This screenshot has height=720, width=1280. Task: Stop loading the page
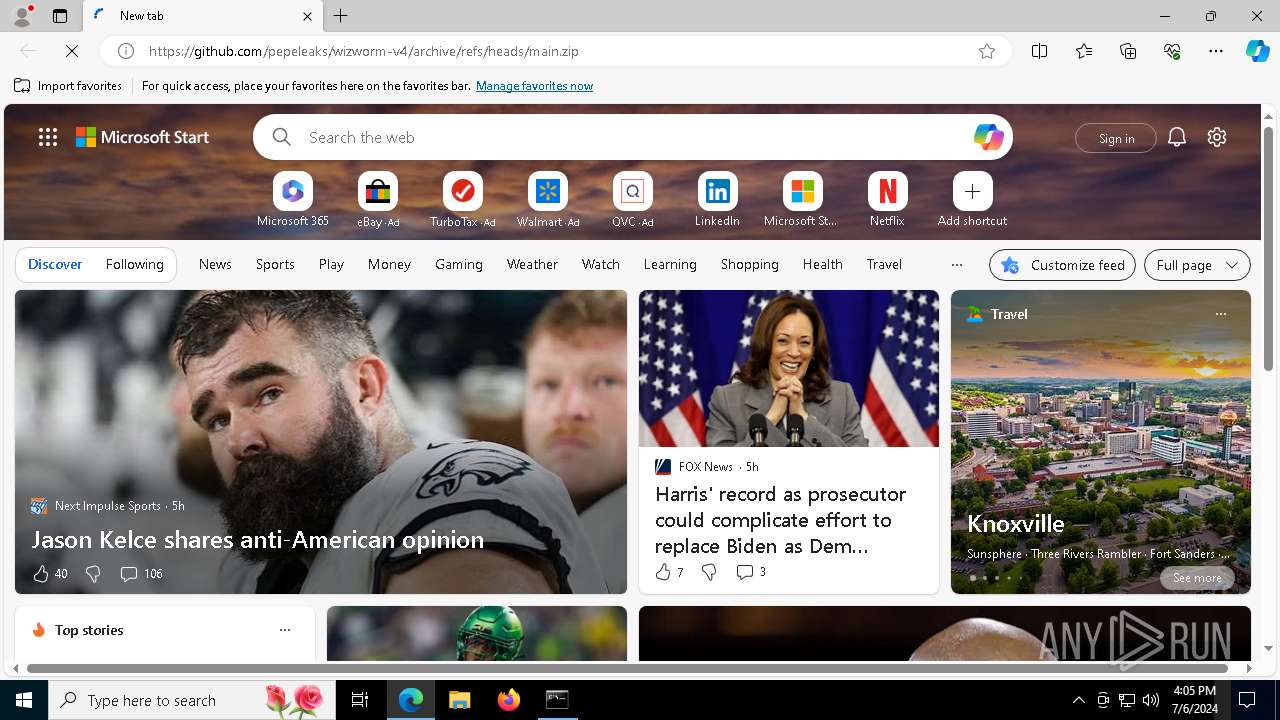tap(72, 51)
